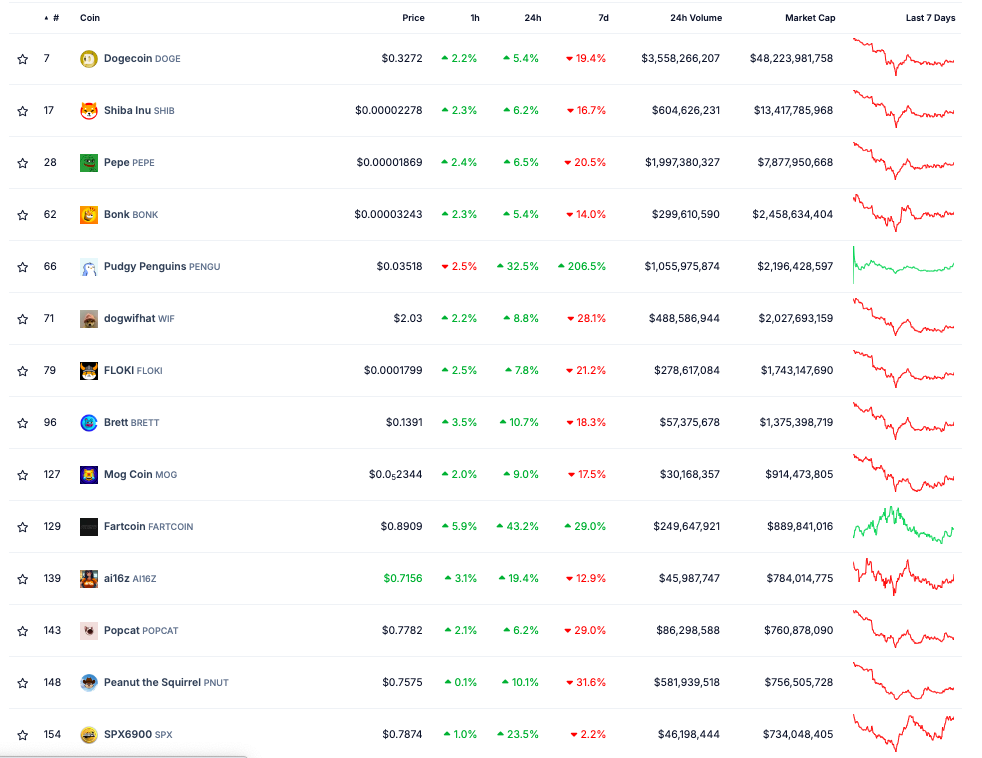Viewport: 982px width, 758px height.
Task: Sort by 1h change header
Action: tap(475, 18)
